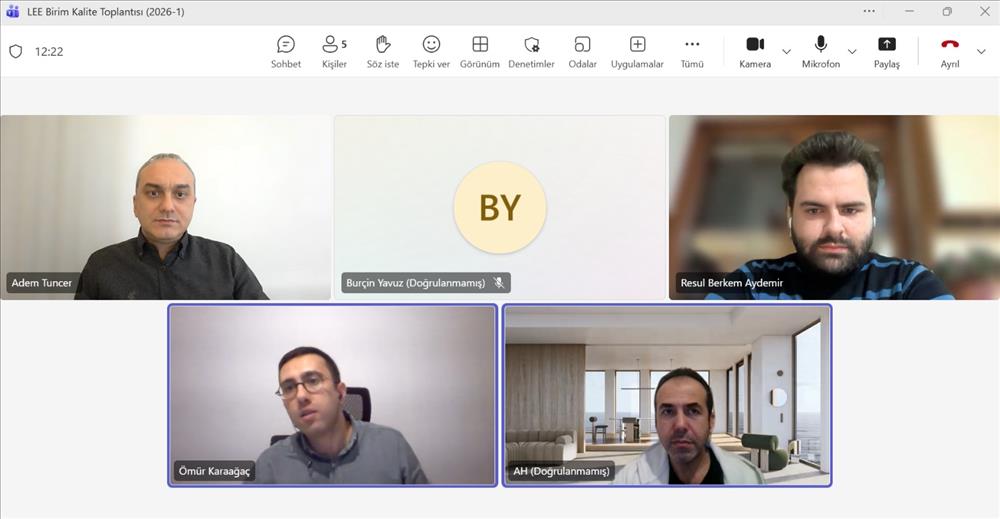Change layout via Görünüm
The width and height of the screenshot is (1000, 519).
pos(480,51)
